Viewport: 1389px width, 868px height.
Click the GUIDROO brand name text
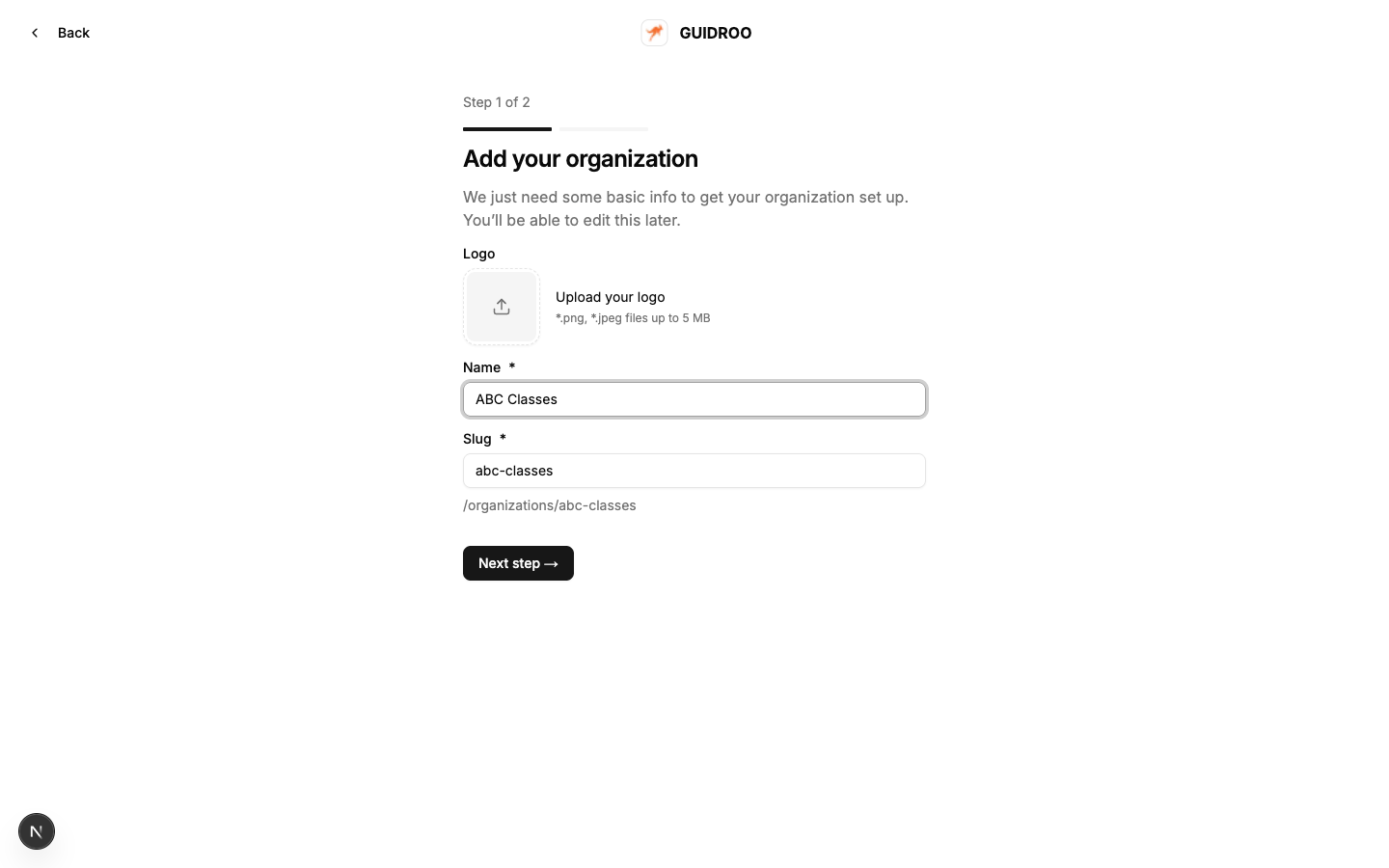tap(715, 33)
